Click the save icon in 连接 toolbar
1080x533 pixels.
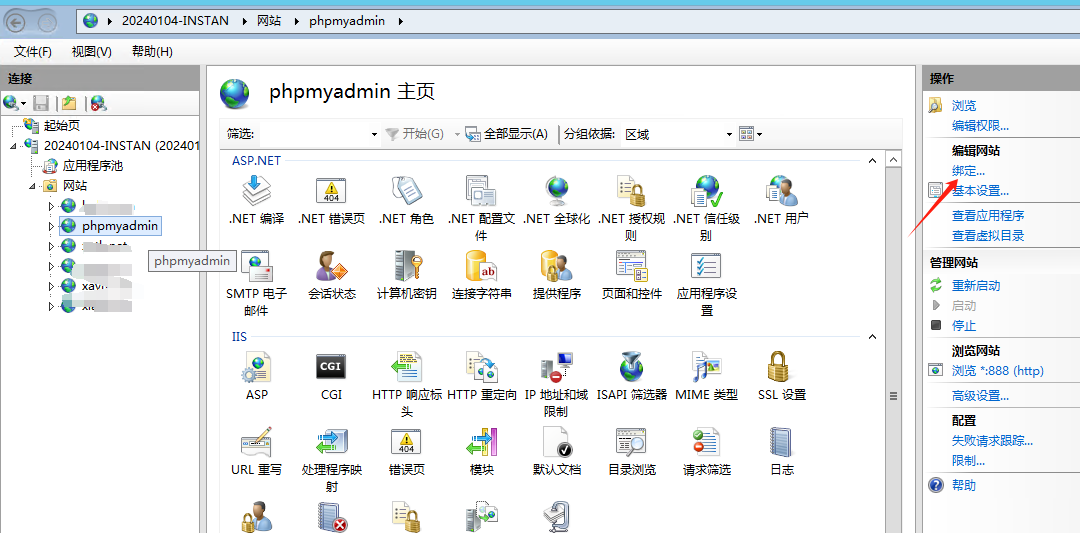click(41, 103)
